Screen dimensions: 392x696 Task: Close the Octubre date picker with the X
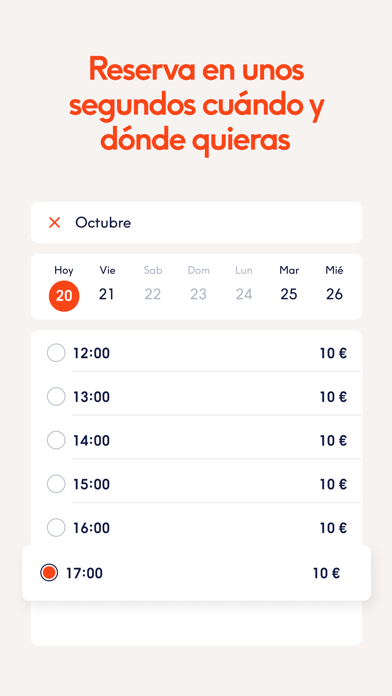click(55, 223)
